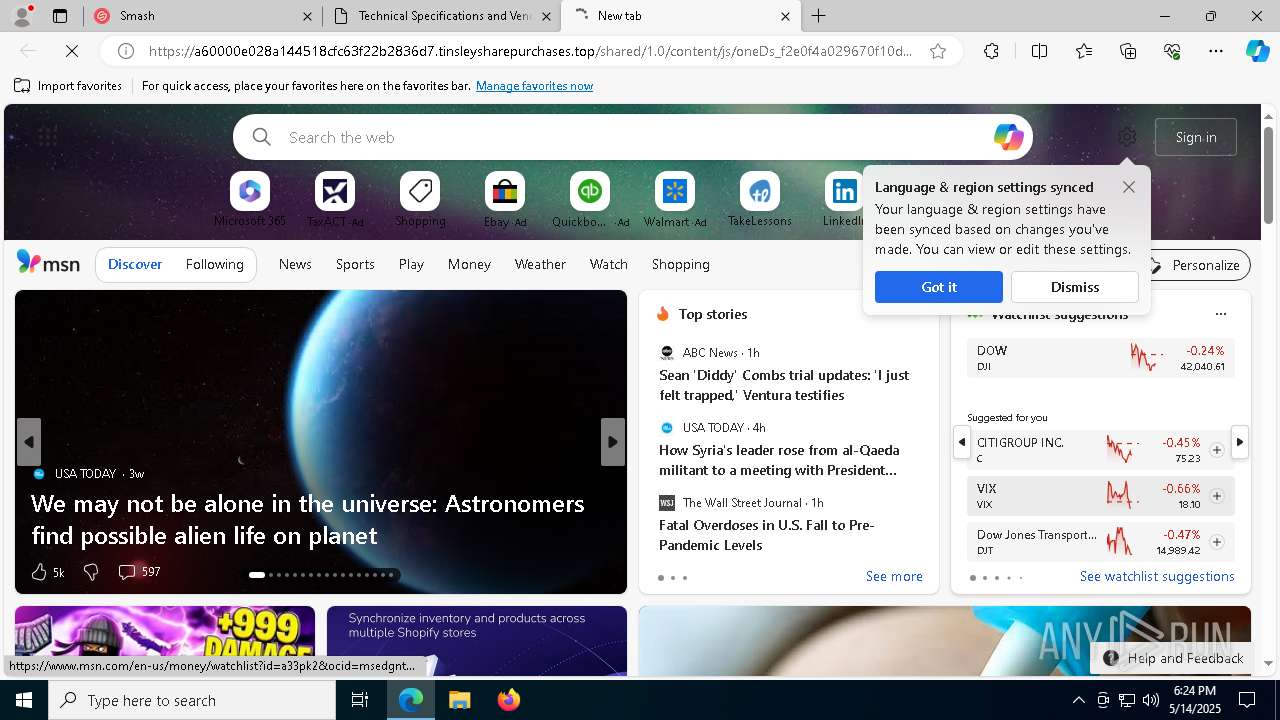Click the Search the web field
This screenshot has width=1280, height=720.
tap(632, 137)
